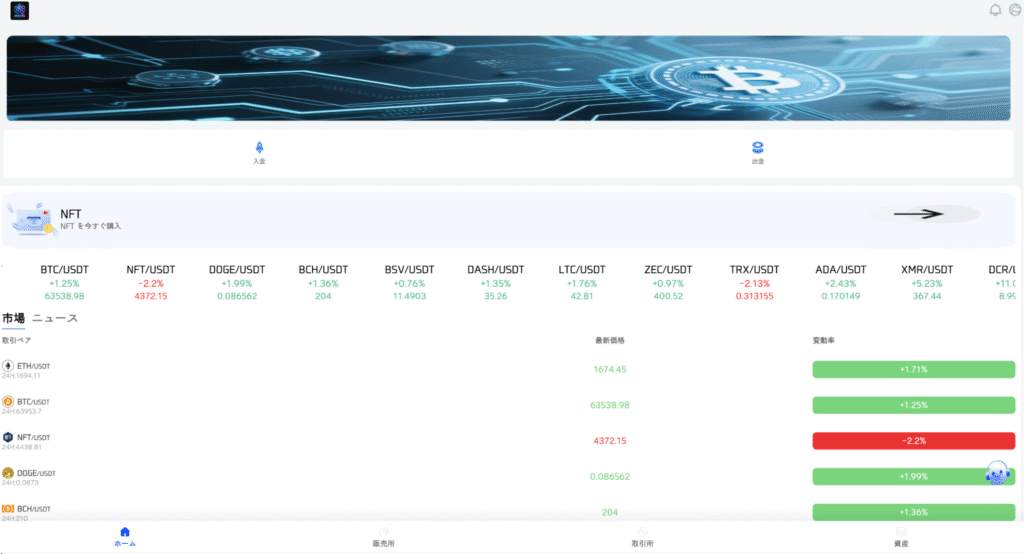Viewport: 1024px width, 554px height.
Task: Open the 資産 bottom navigation item
Action: click(x=901, y=537)
